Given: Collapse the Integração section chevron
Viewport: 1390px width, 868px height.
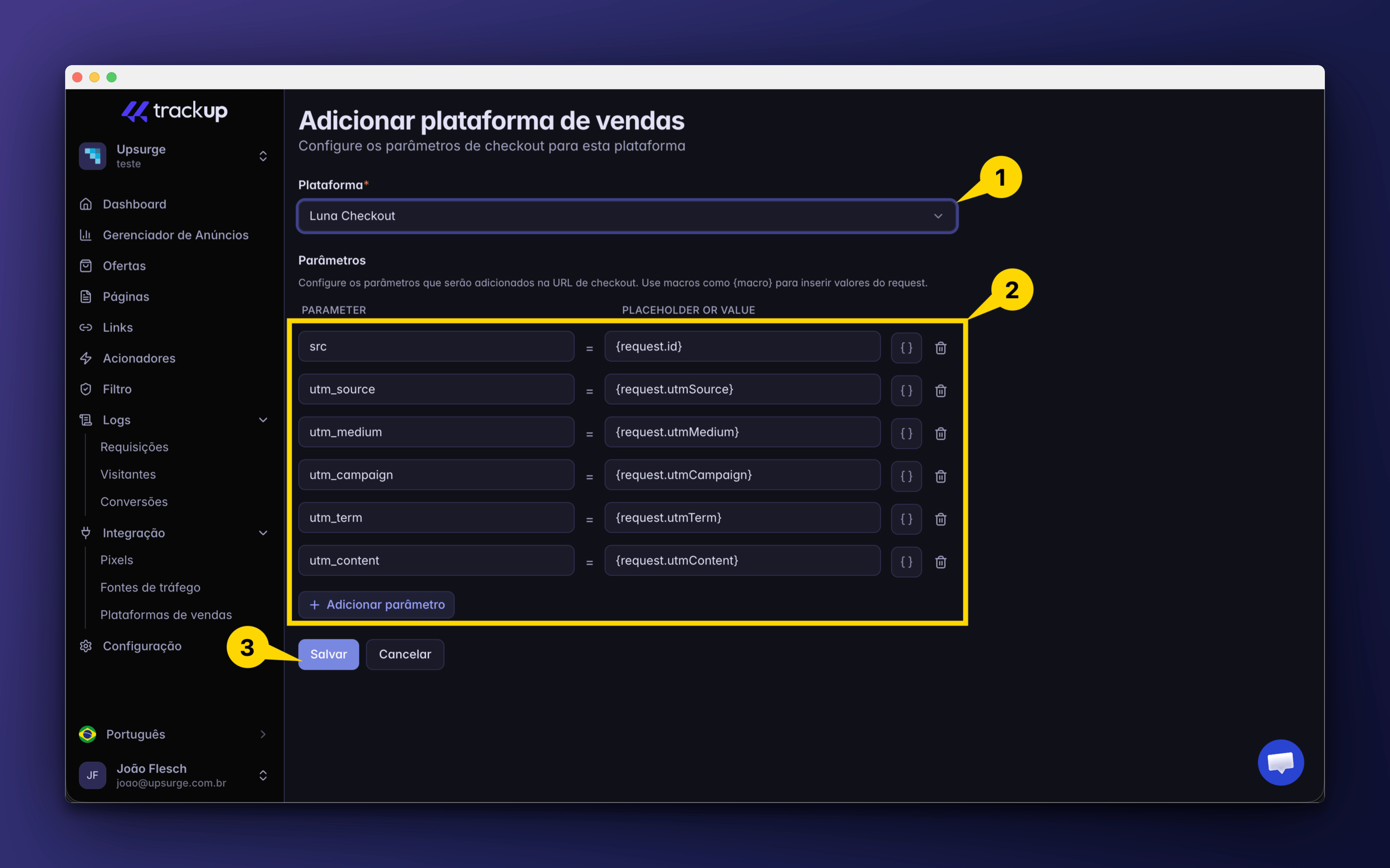Looking at the screenshot, I should [263, 533].
